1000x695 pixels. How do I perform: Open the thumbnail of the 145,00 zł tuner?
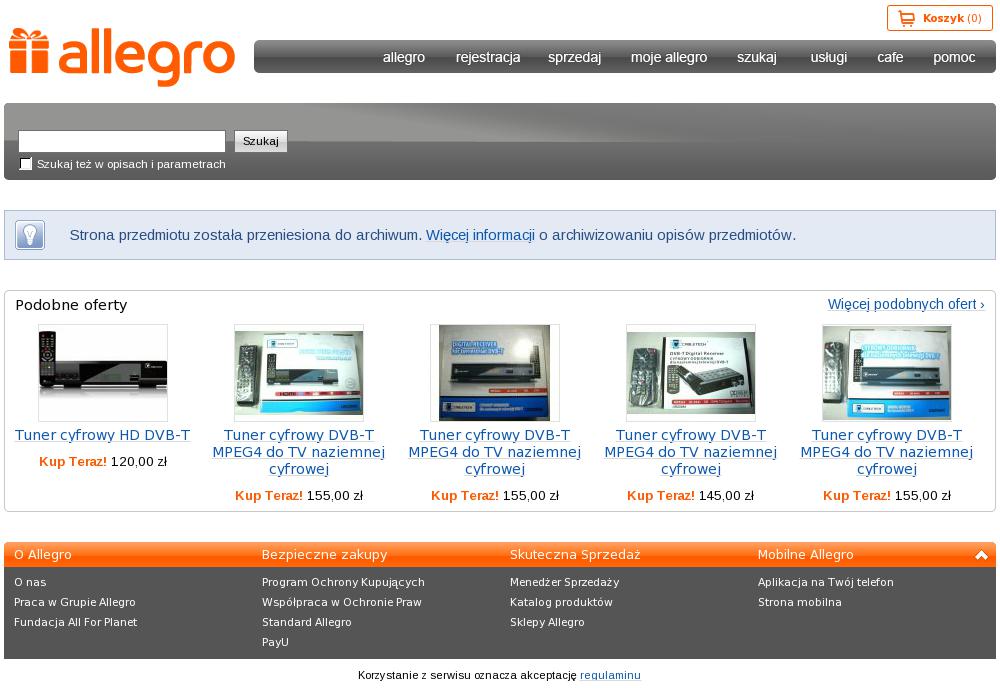click(691, 372)
